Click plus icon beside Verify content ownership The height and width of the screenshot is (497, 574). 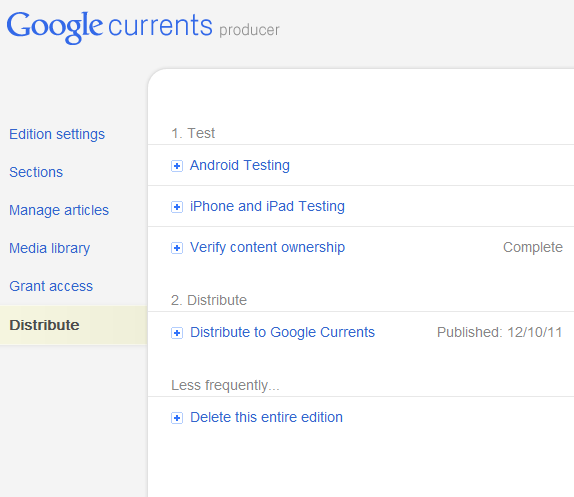coord(177,248)
